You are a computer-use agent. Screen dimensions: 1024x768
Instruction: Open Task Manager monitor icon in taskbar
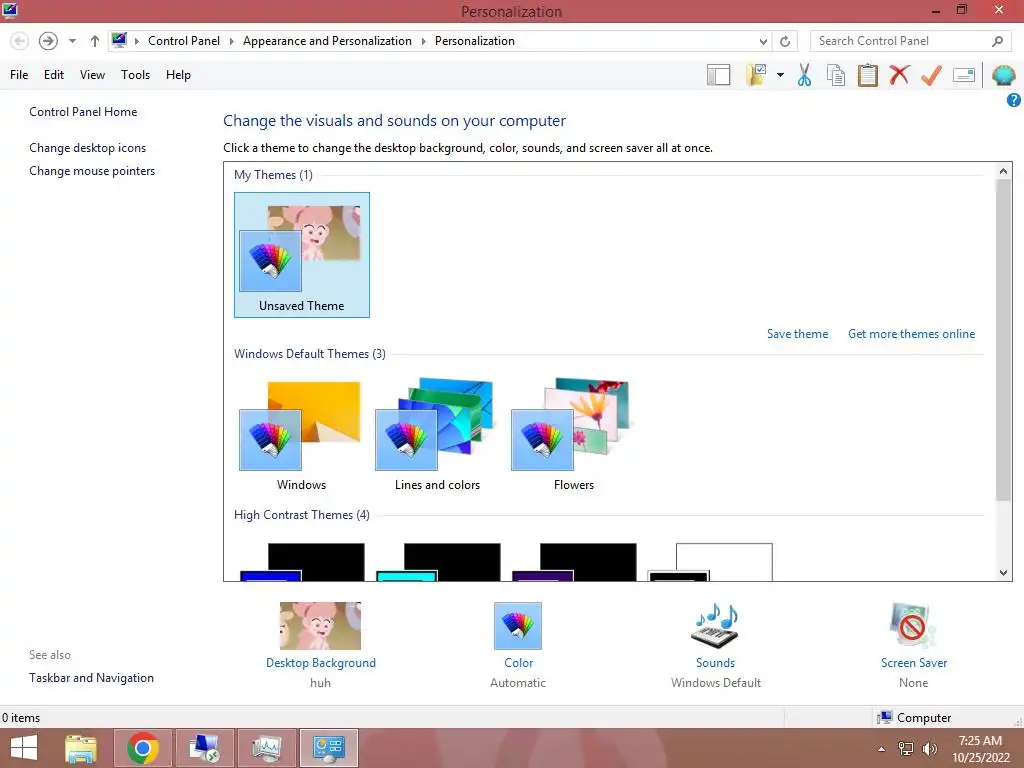266,748
